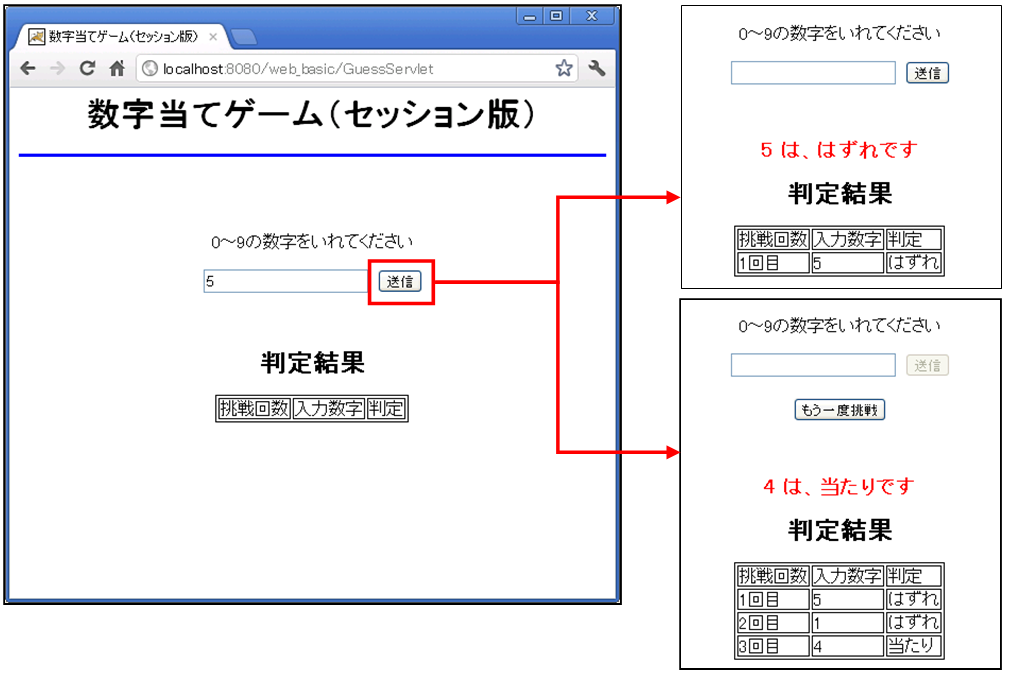Click the empty input field above もう一度挑戦

coord(813,366)
